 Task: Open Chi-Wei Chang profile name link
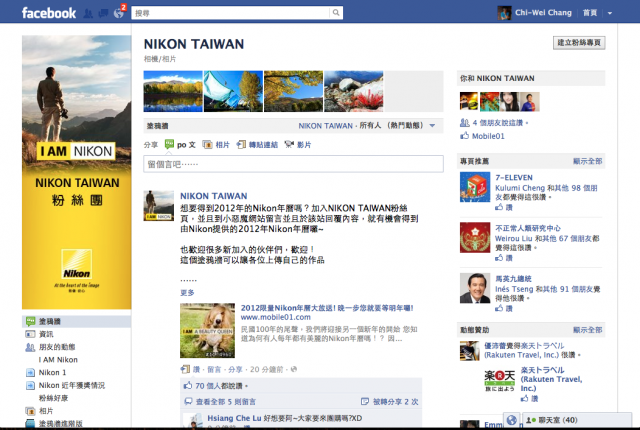pos(543,13)
